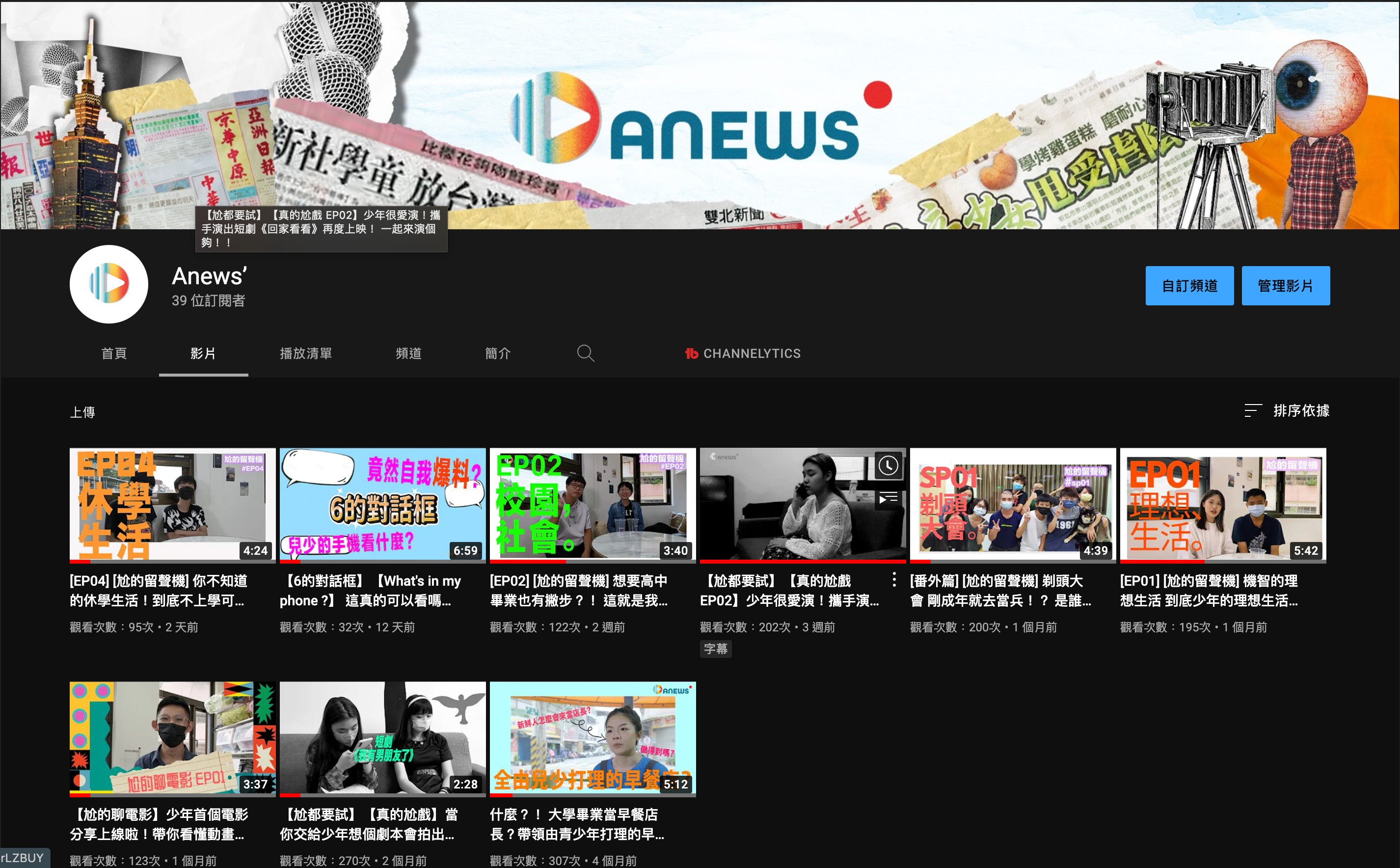Screen dimensions: 1400x868
Task: Open the 排序依據 sort dropdown
Action: (x=1286, y=410)
